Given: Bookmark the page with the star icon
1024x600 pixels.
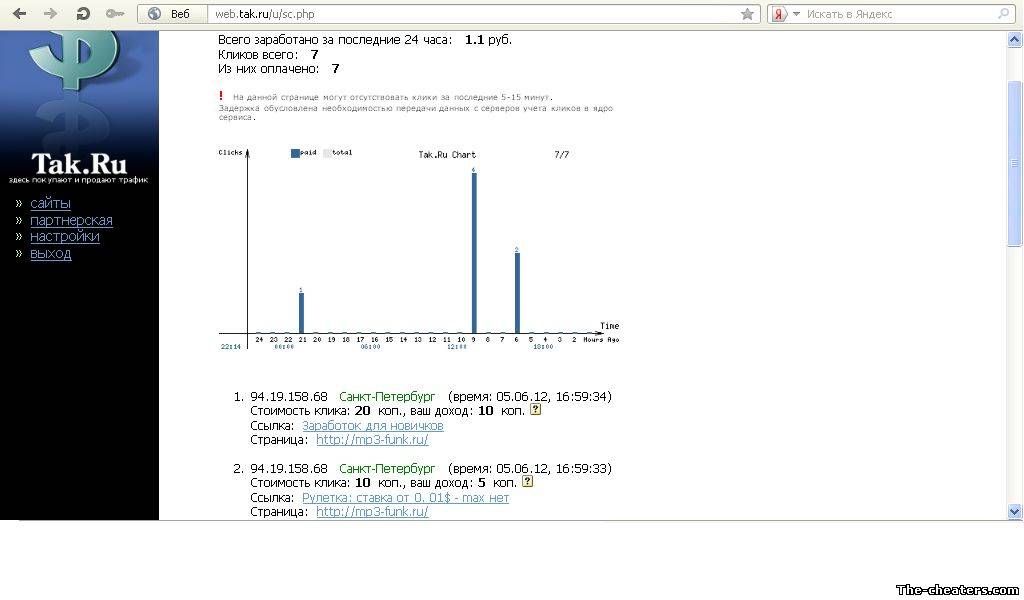Looking at the screenshot, I should (747, 14).
